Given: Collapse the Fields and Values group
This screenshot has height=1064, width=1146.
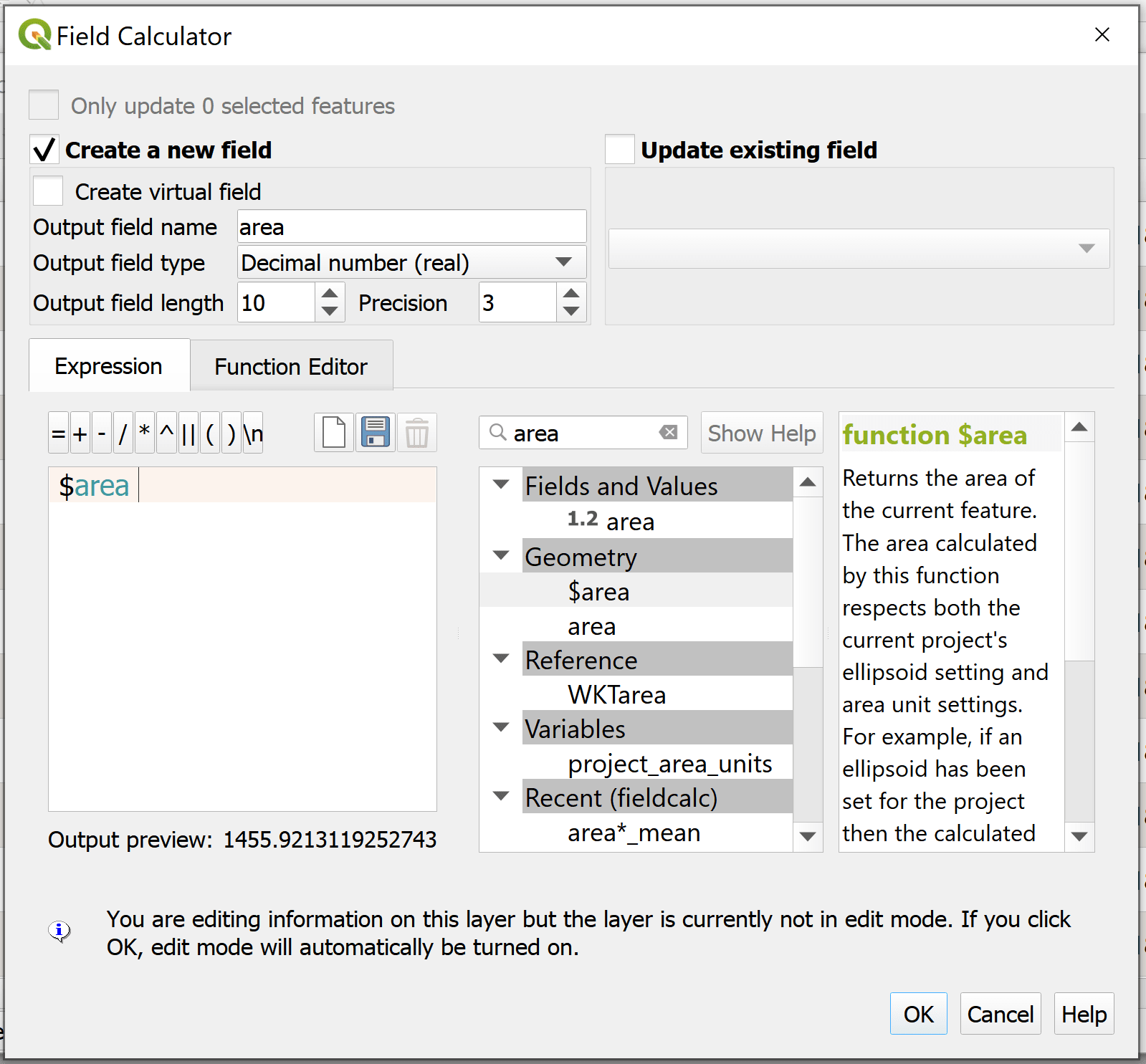Looking at the screenshot, I should pyautogui.click(x=502, y=485).
